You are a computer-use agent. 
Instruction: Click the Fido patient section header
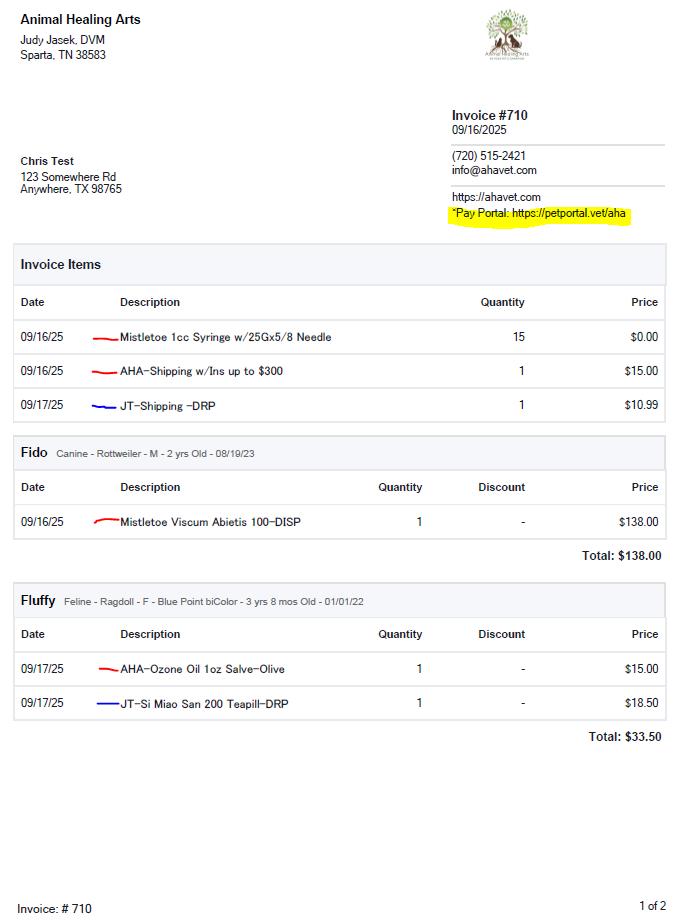[x=34, y=453]
